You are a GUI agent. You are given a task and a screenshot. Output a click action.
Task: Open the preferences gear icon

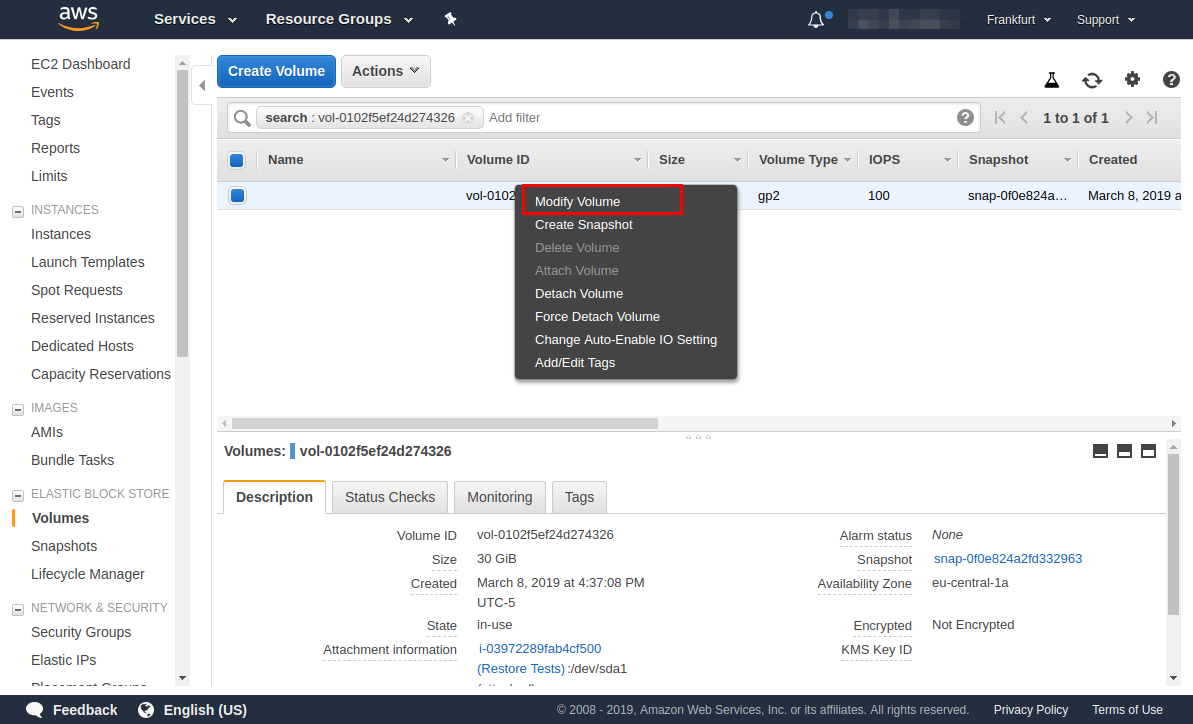1131,78
